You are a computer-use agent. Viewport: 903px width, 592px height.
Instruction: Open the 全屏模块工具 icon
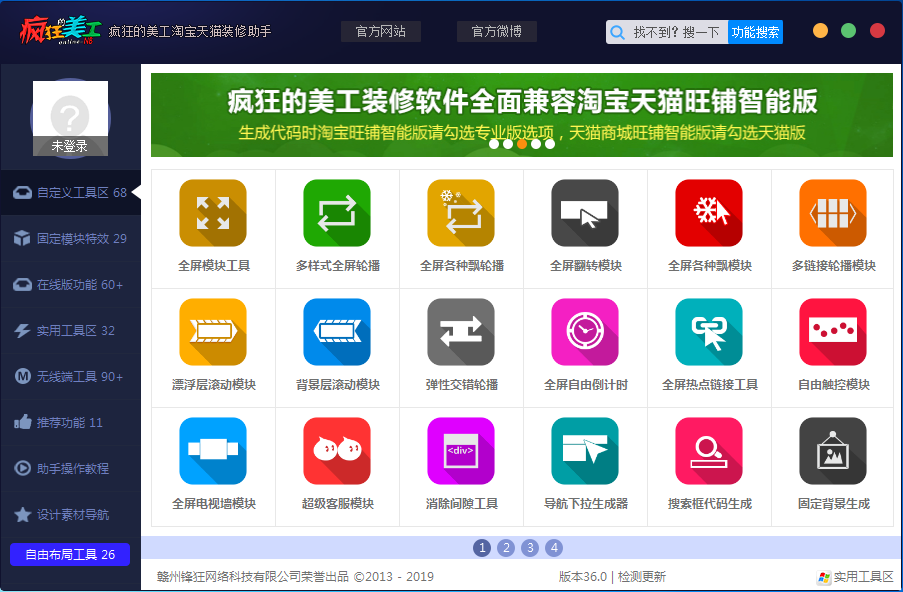pos(213,213)
